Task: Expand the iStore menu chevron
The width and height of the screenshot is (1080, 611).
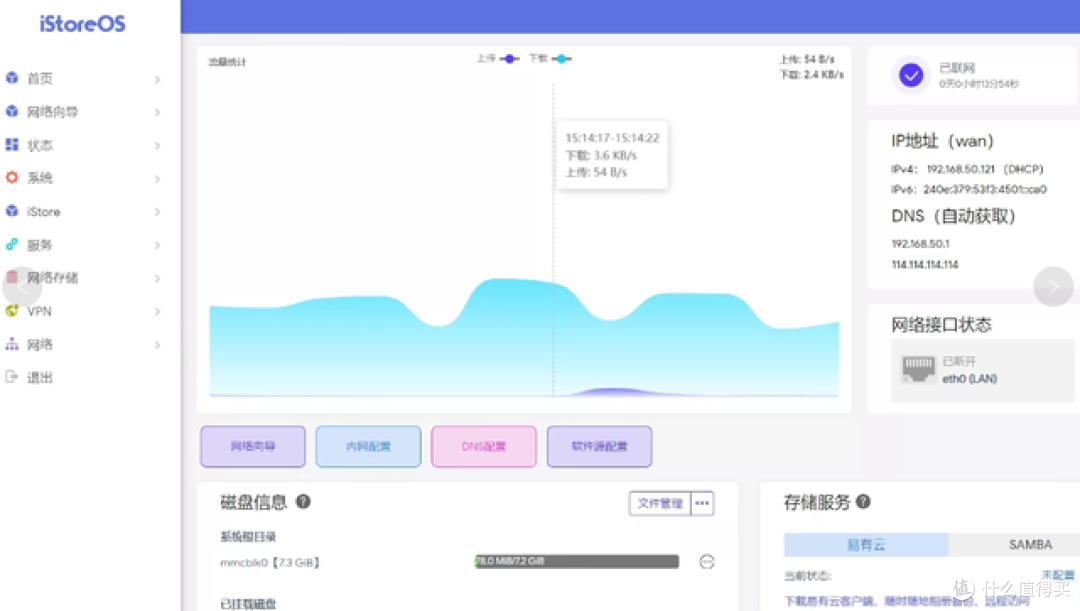Action: tap(157, 212)
